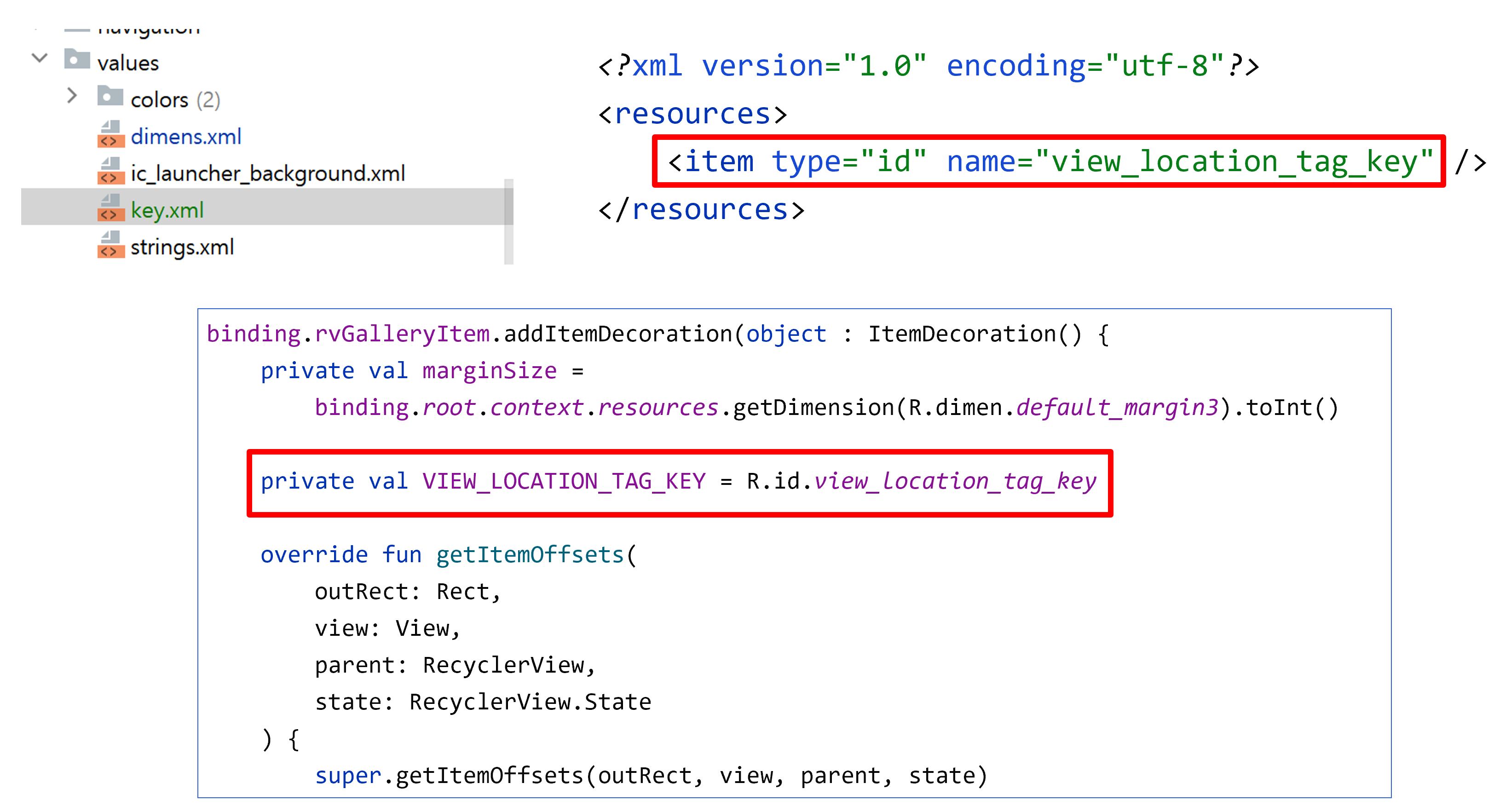The width and height of the screenshot is (1494, 812).
Task: Click the opening <resources> tag
Action: [692, 114]
